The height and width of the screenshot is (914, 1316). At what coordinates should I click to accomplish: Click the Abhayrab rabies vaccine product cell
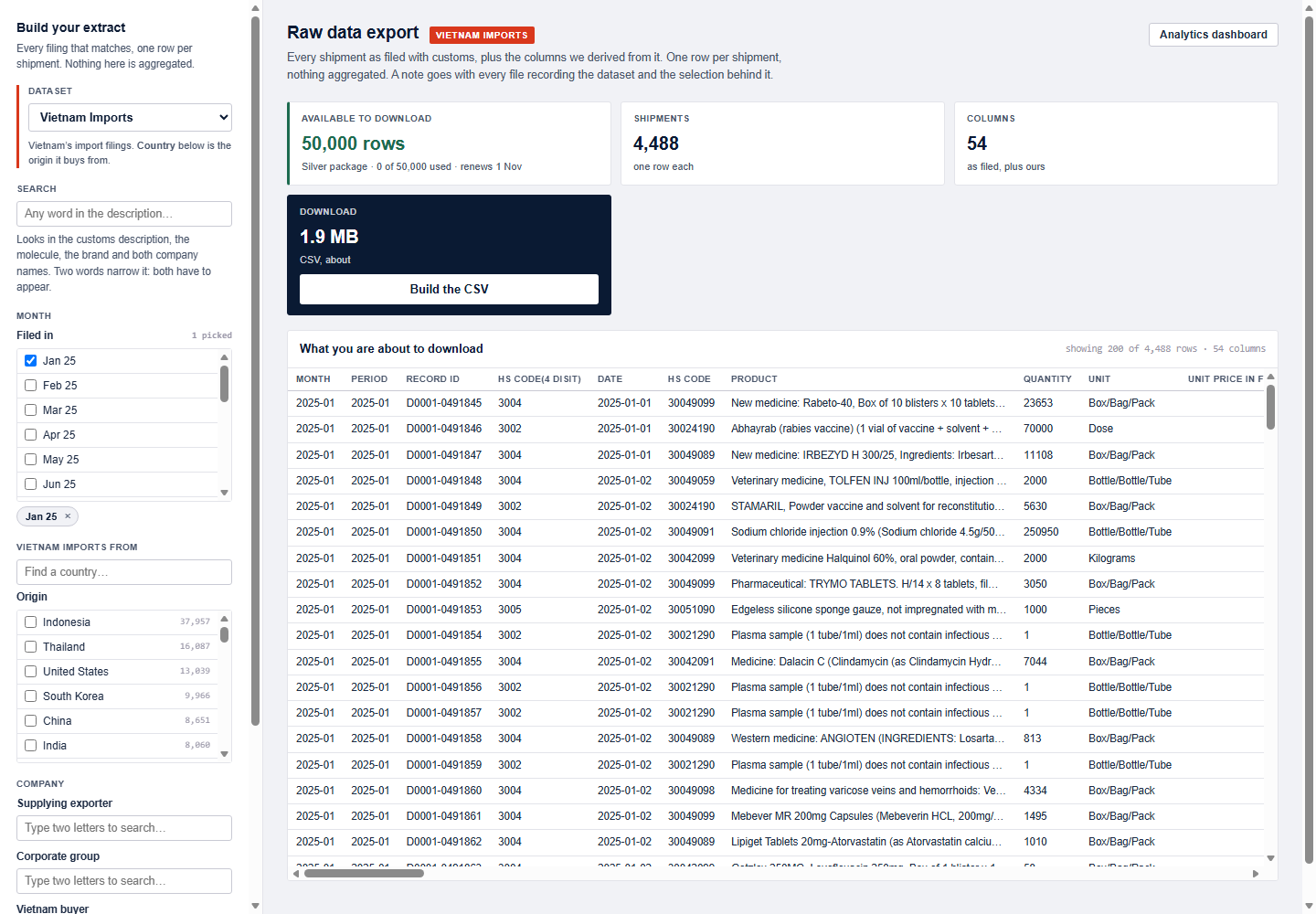point(866,429)
